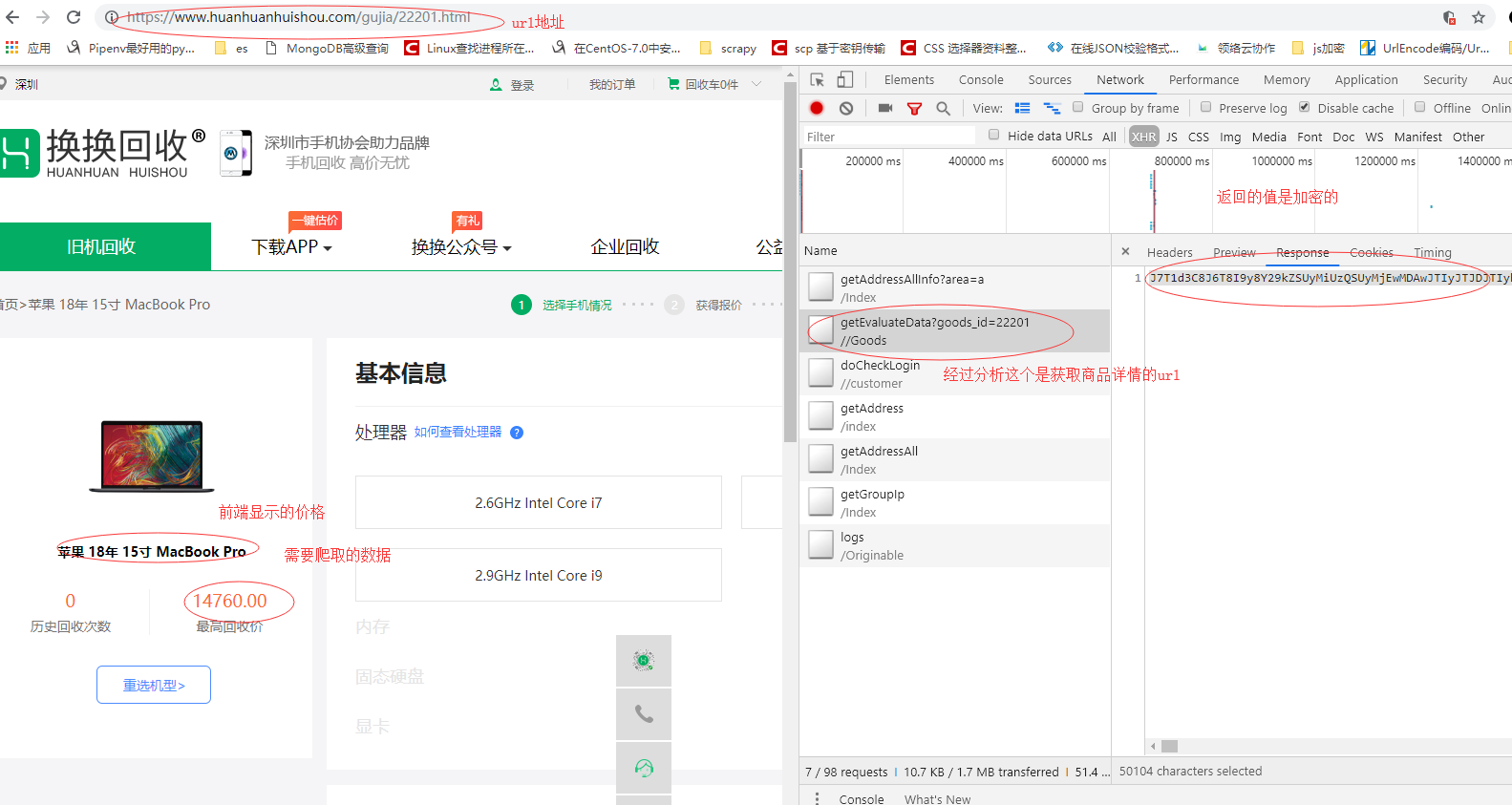Open the Network panel tab
The width and height of the screenshot is (1512, 805).
point(1120,80)
